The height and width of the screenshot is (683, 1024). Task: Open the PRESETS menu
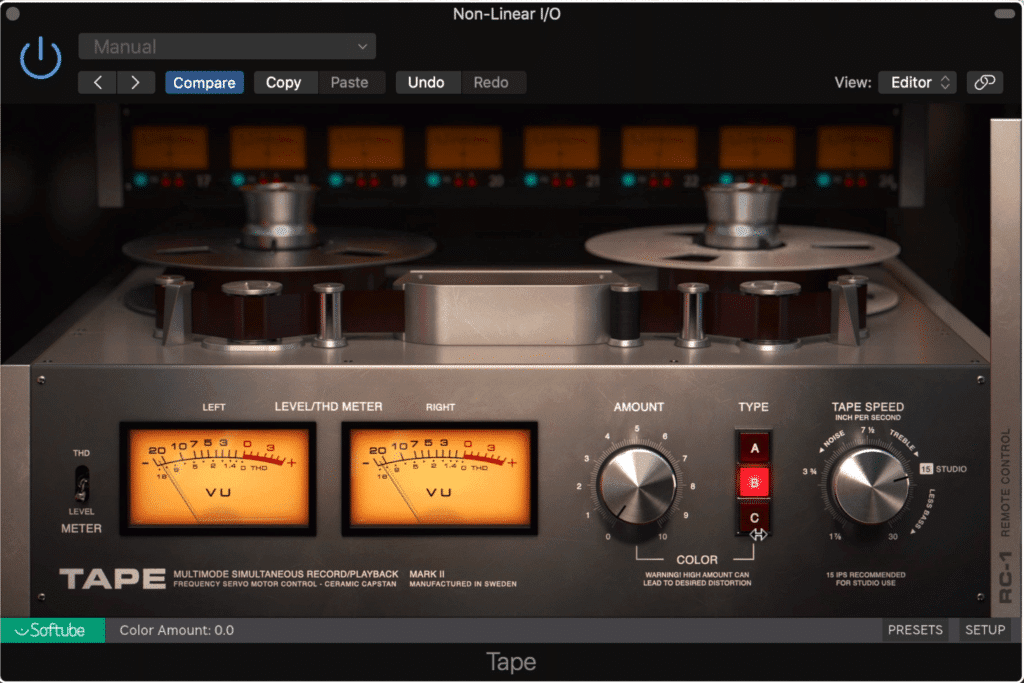pyautogui.click(x=915, y=630)
